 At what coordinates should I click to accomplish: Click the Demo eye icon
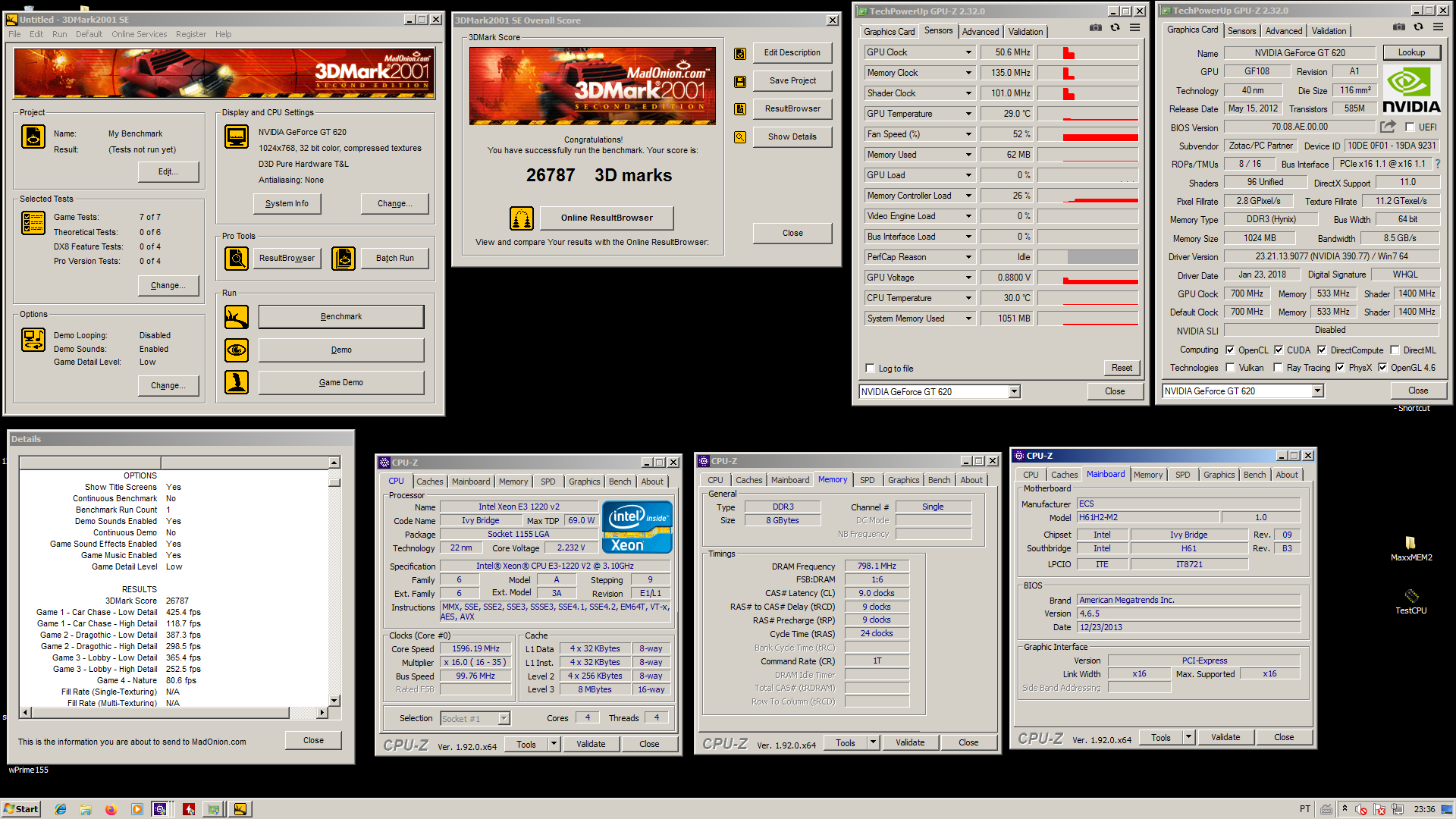237,350
